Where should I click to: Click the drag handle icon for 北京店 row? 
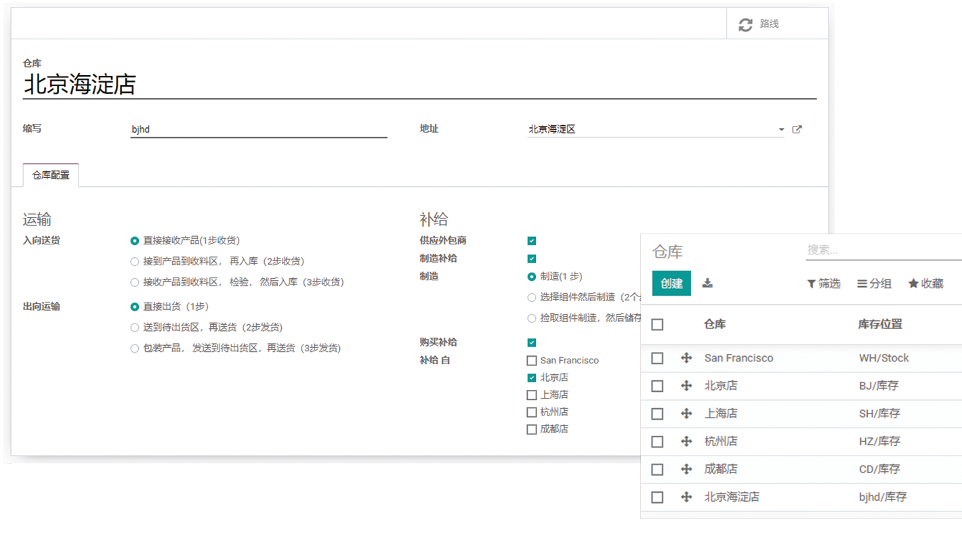686,386
